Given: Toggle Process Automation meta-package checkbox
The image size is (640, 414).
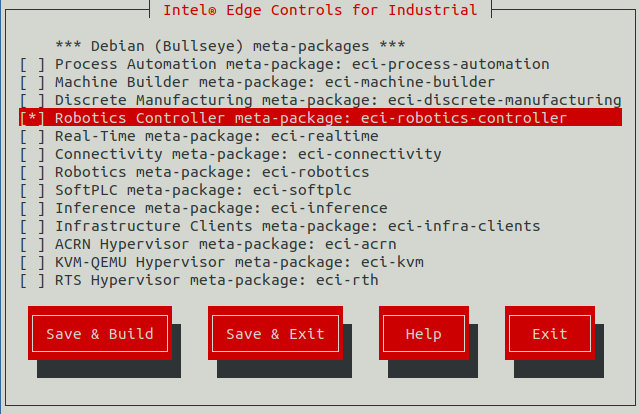Looking at the screenshot, I should pos(33,64).
